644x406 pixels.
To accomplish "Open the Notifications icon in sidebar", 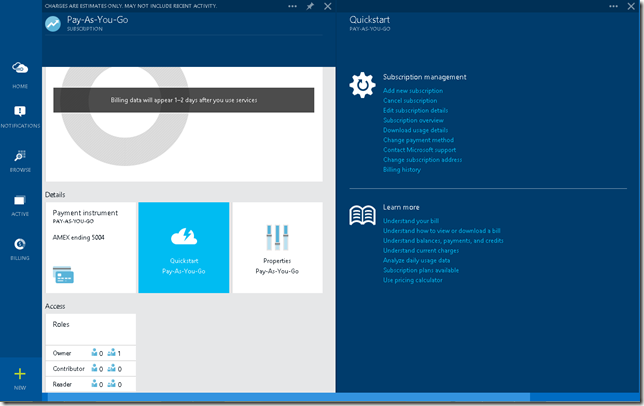I will point(20,116).
